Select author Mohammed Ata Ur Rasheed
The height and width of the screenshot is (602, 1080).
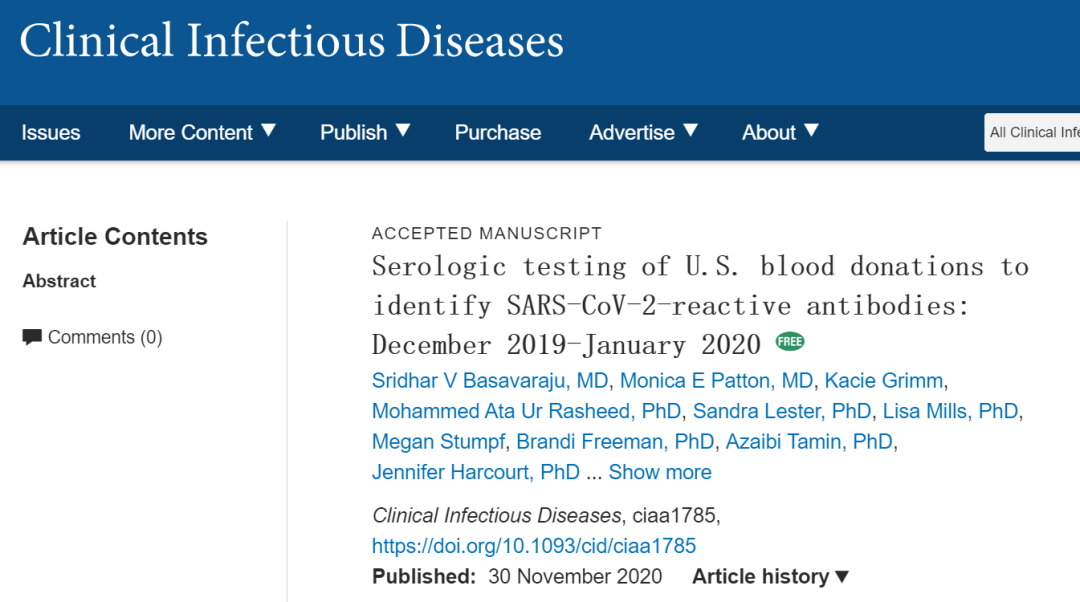pos(526,411)
